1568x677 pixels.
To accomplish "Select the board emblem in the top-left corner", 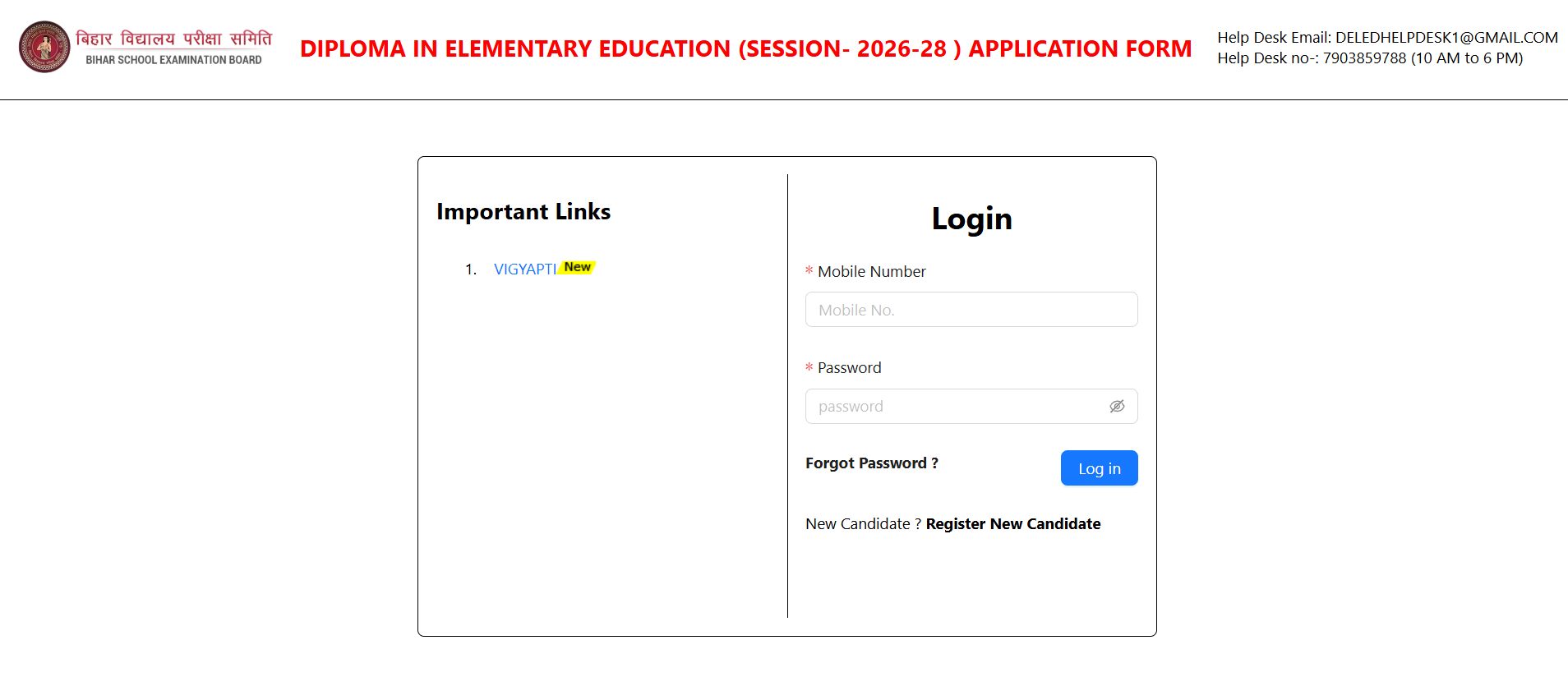I will coord(44,46).
